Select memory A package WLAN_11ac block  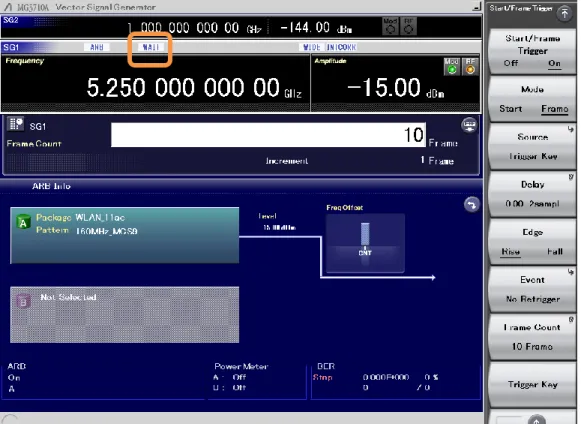click(x=124, y=235)
